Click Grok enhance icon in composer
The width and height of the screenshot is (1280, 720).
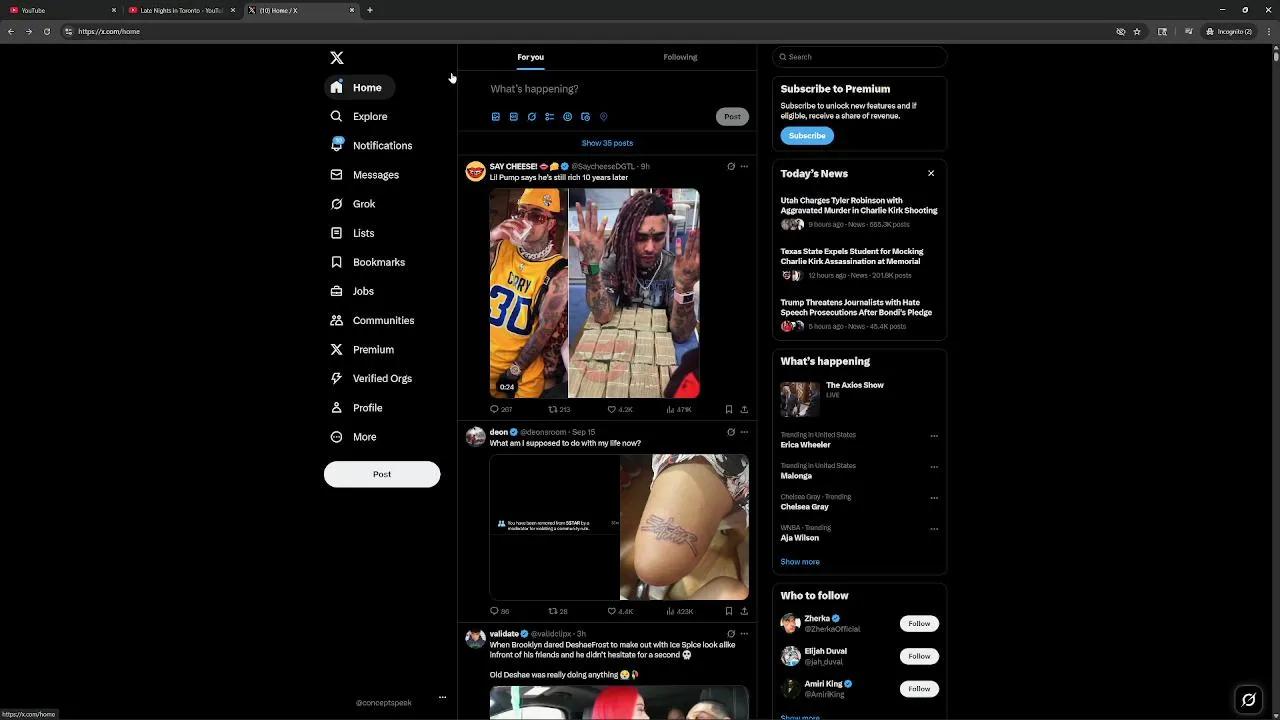(531, 117)
